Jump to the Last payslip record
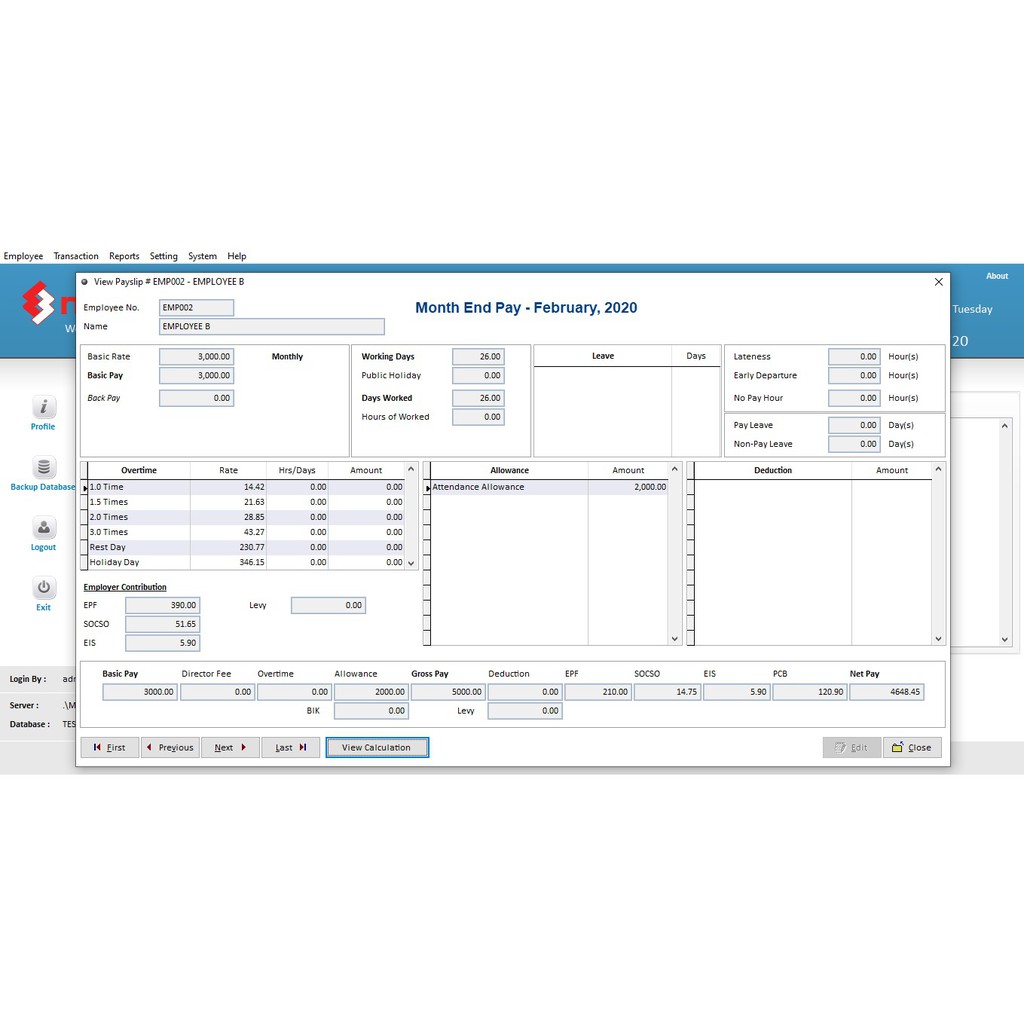This screenshot has height=1024, width=1024. [x=290, y=747]
